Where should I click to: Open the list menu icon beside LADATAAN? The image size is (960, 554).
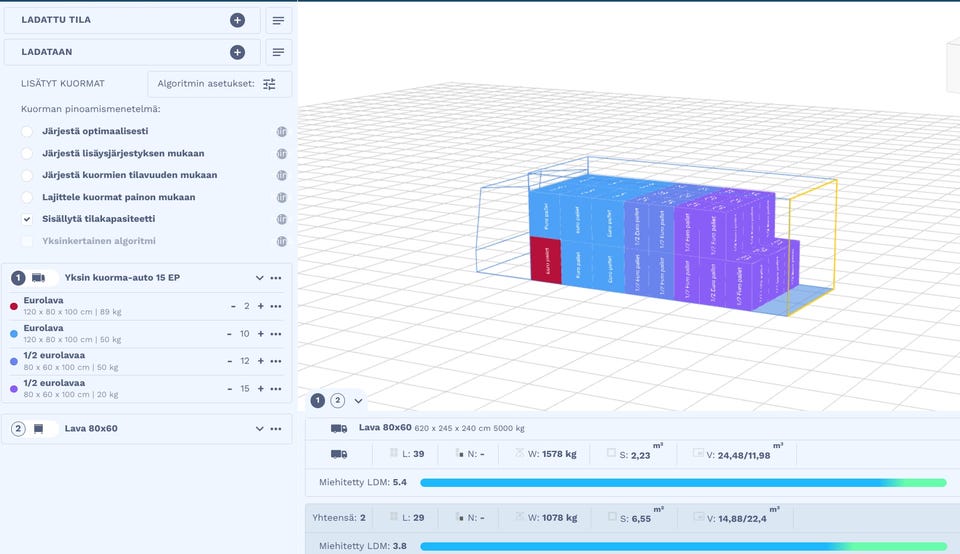278,52
